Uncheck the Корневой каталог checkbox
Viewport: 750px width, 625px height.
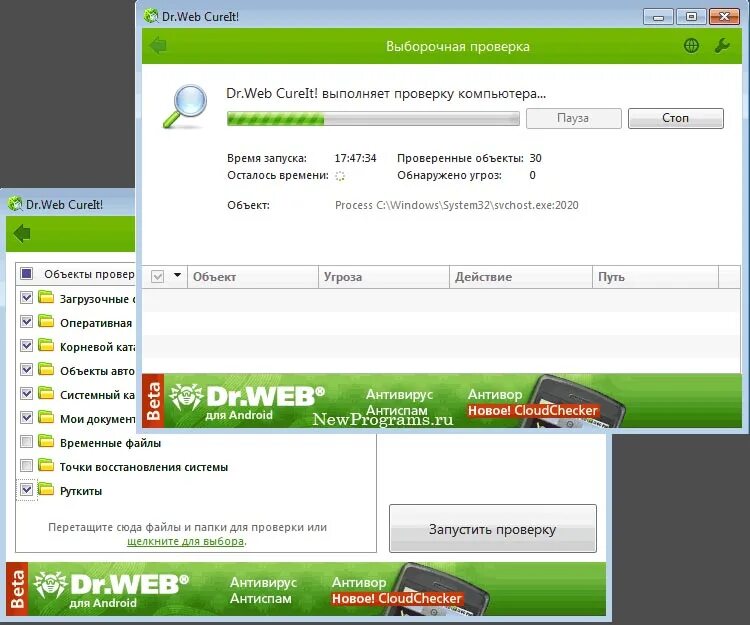(x=27, y=345)
